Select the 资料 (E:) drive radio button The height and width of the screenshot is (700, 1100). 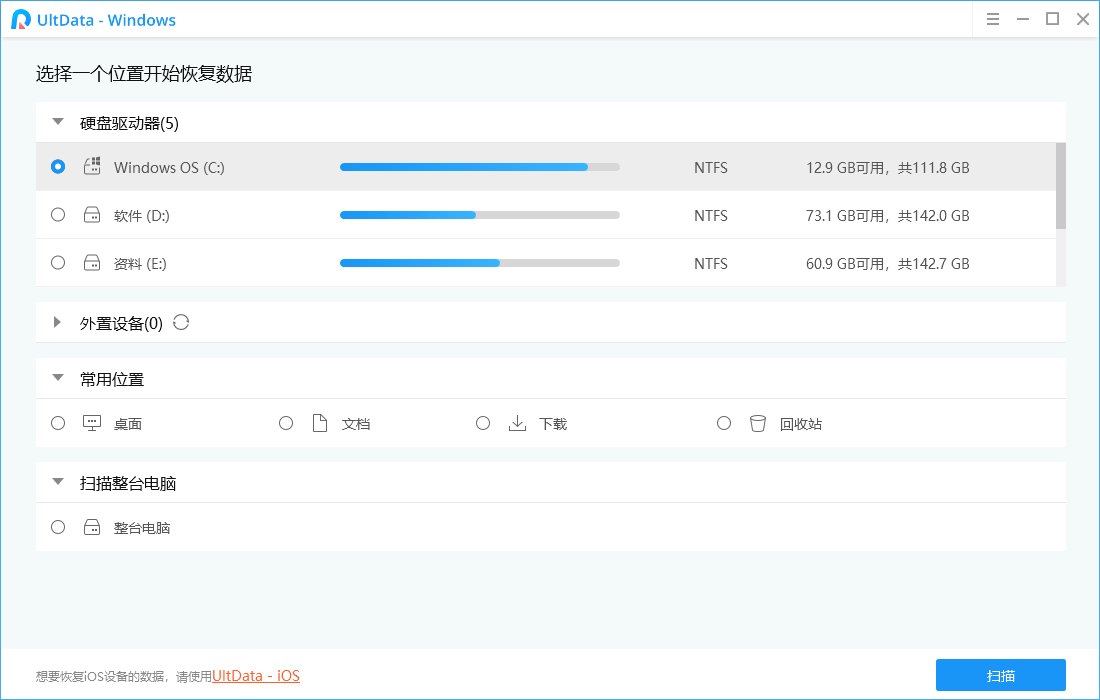57,262
